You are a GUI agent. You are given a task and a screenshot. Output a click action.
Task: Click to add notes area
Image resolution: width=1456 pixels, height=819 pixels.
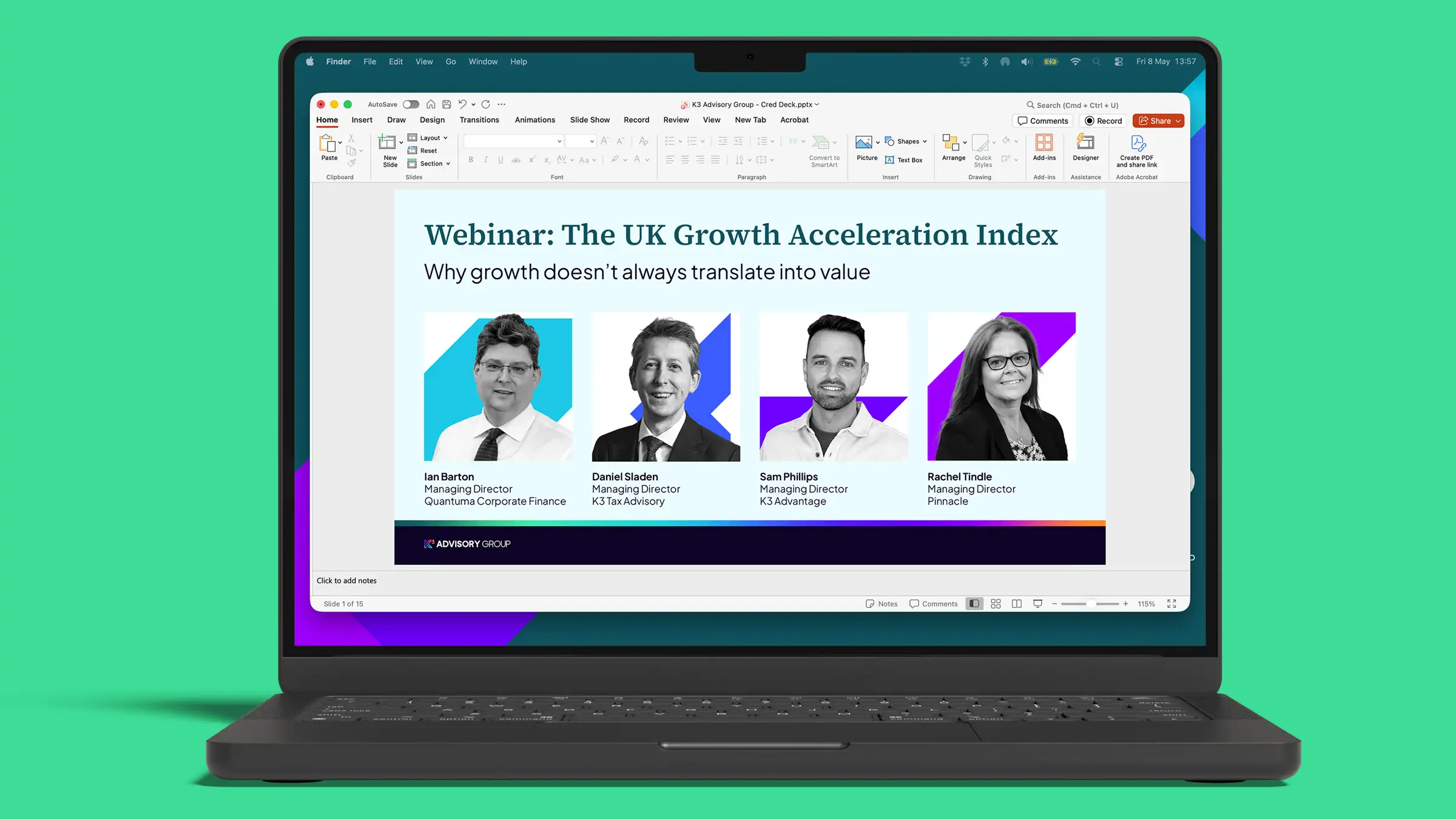click(x=346, y=581)
